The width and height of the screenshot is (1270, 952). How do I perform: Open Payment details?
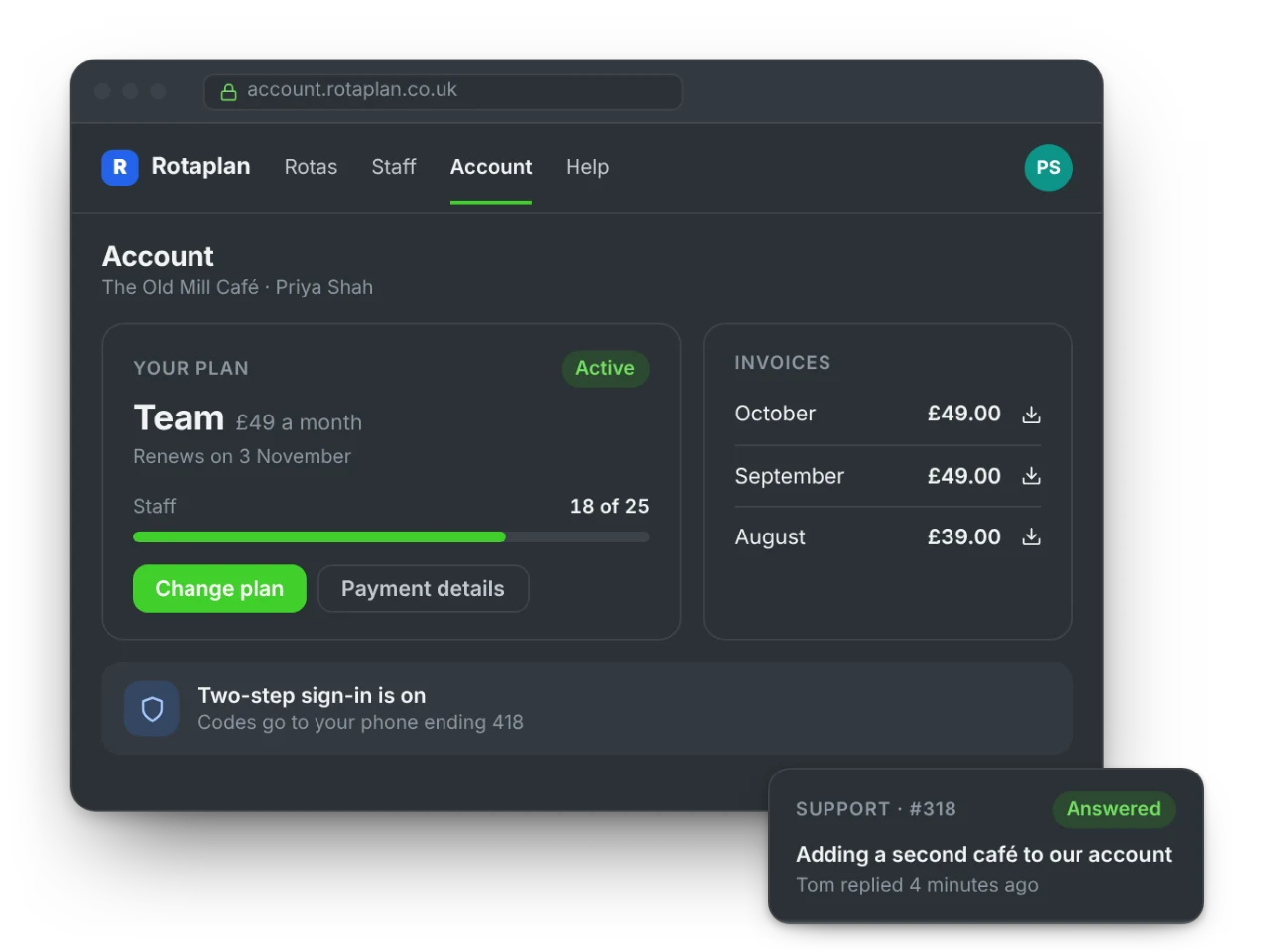point(423,589)
